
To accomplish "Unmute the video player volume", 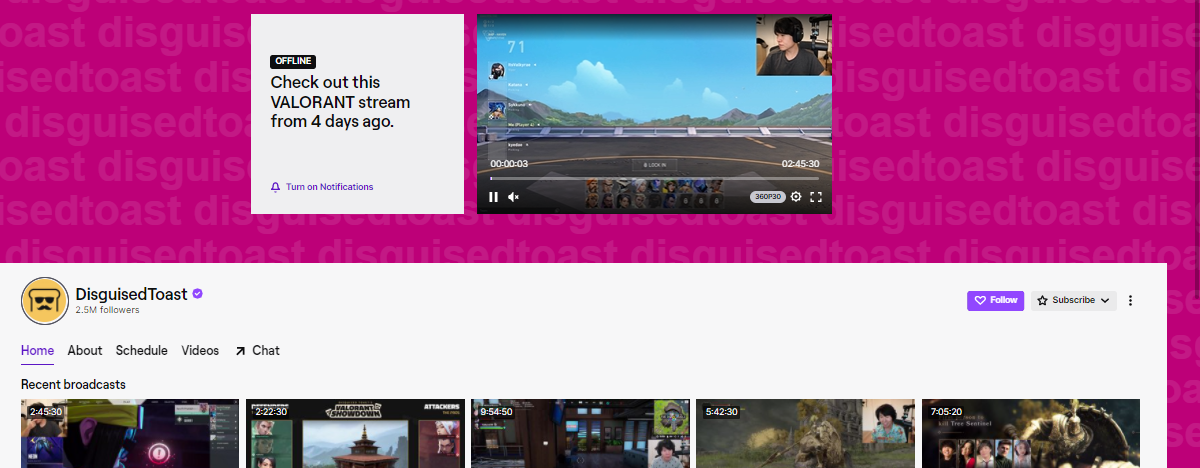I will (x=514, y=197).
